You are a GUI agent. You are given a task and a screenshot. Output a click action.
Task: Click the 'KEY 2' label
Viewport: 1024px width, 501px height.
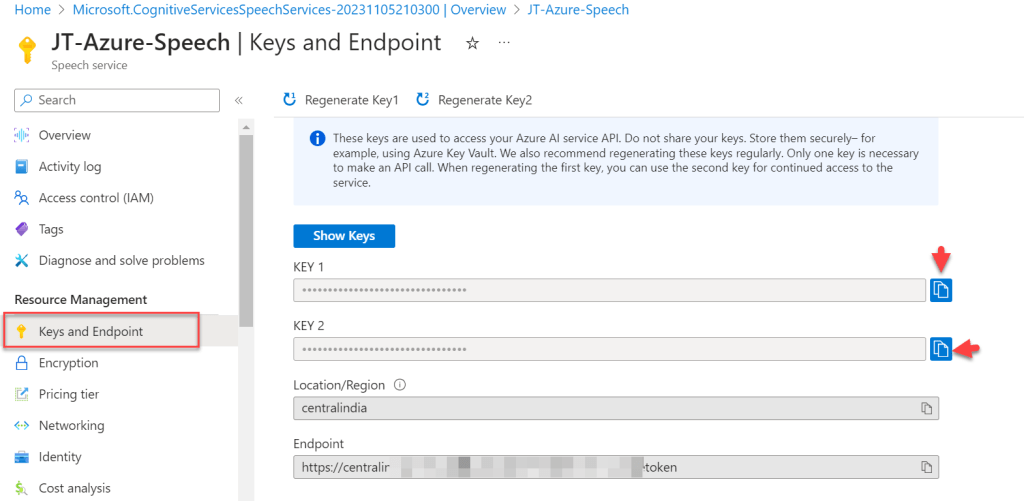[309, 325]
